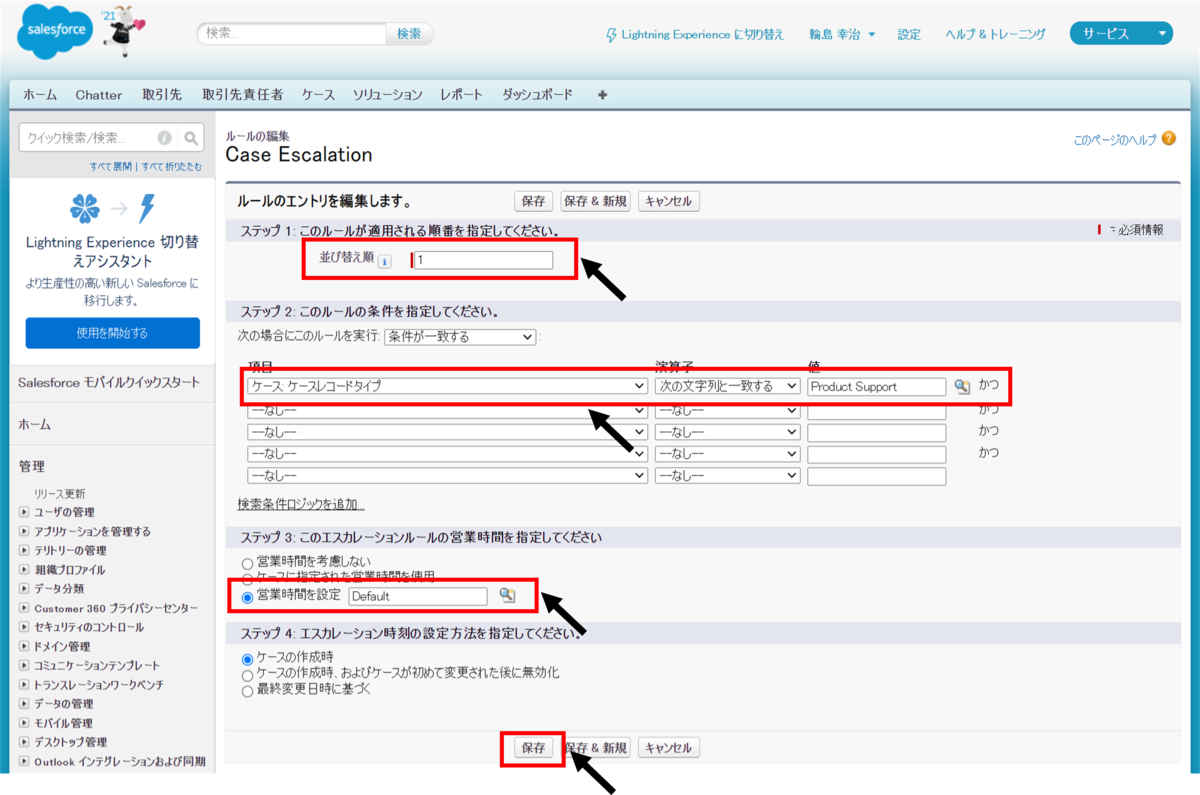Viewport: 1200px width, 795px height.
Task: Select 営業時間を考慮しない radio button
Action: point(247,562)
